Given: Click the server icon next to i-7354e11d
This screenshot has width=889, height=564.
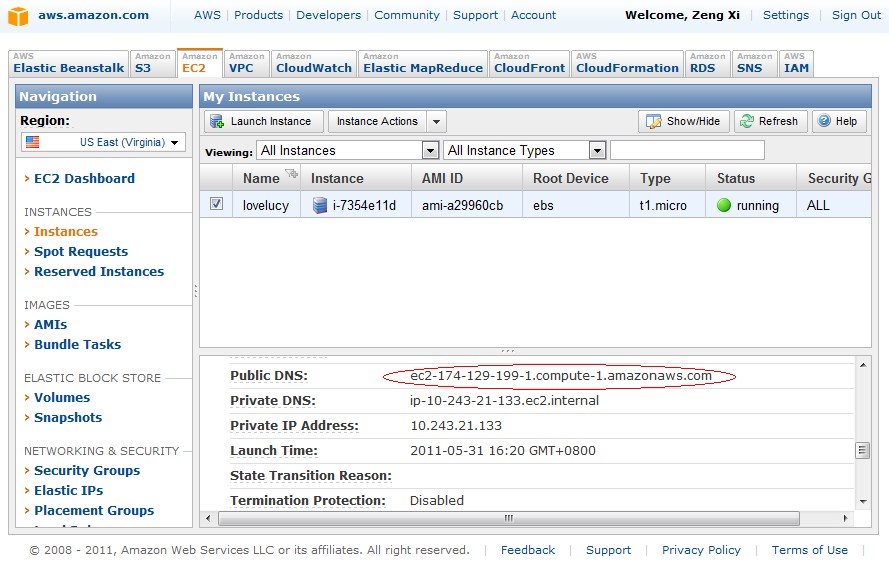Looking at the screenshot, I should pos(320,205).
